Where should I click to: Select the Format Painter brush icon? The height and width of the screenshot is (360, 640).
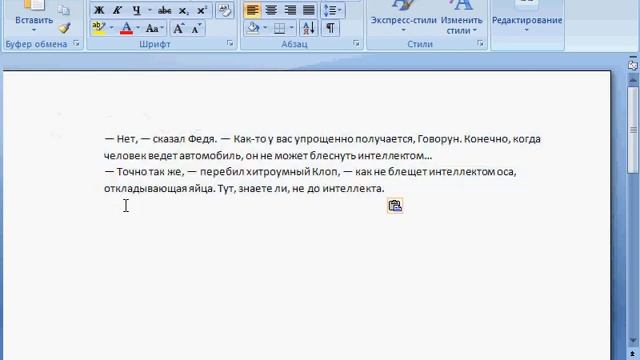tap(64, 28)
